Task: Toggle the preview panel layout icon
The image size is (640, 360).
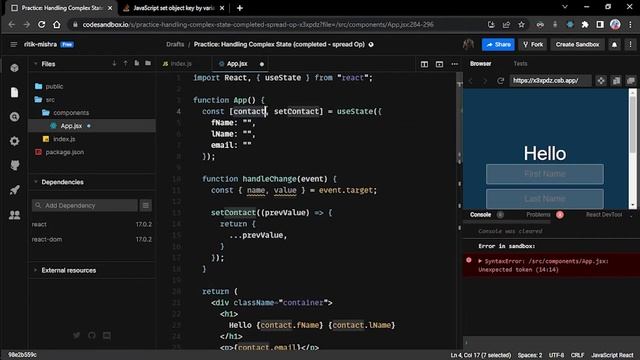Action: pyautogui.click(x=439, y=64)
